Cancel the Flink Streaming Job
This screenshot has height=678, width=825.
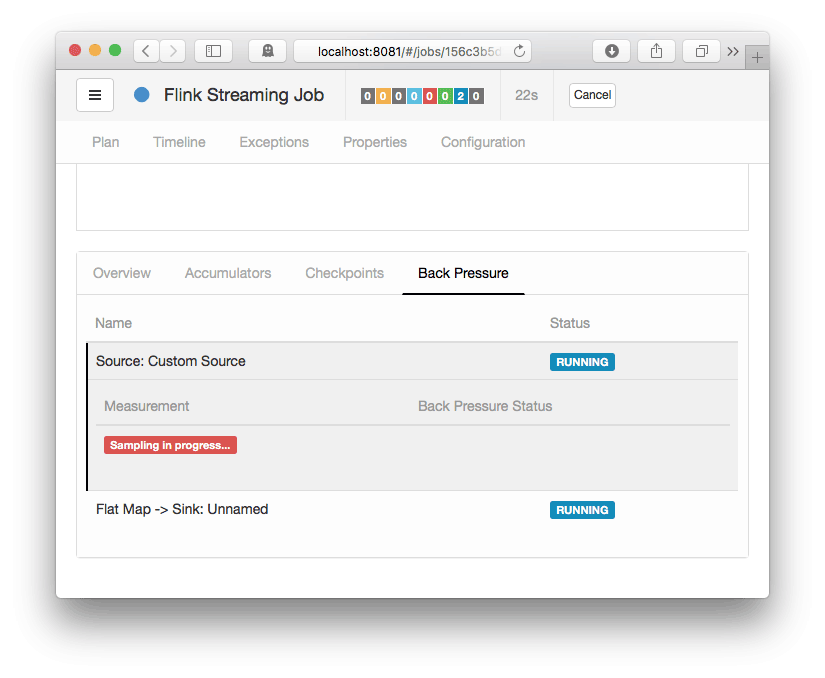(592, 95)
